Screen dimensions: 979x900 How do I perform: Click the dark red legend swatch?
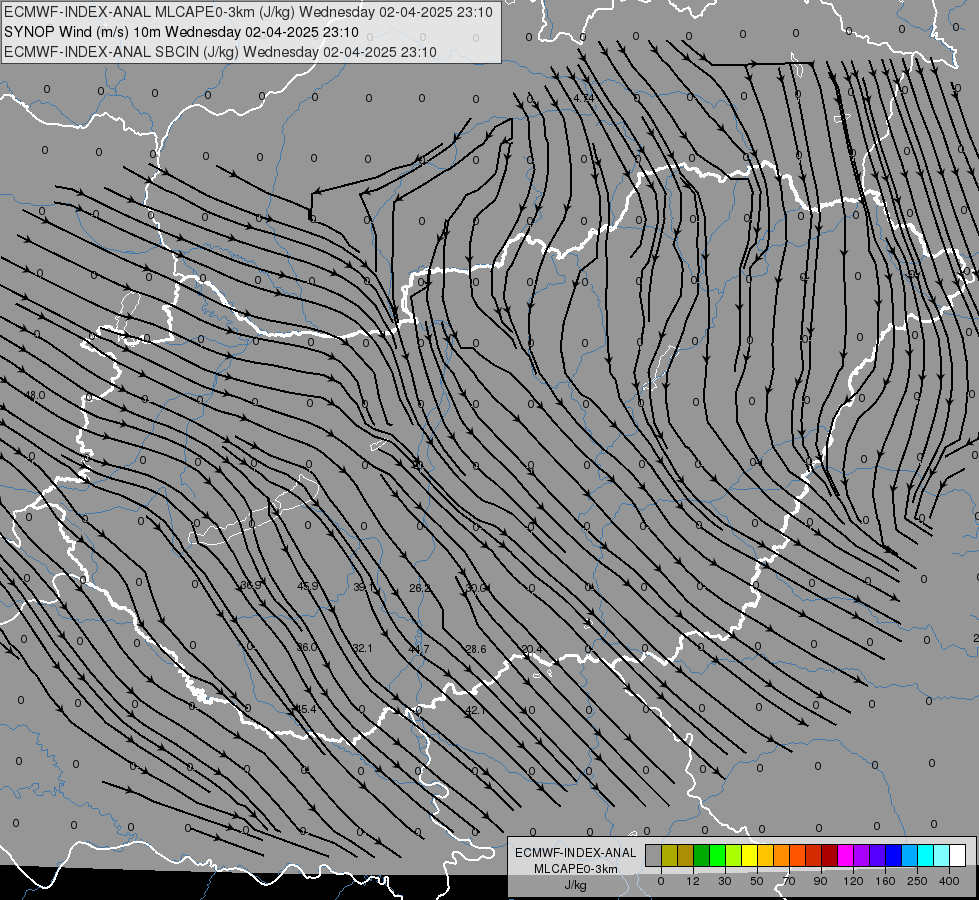tap(830, 855)
